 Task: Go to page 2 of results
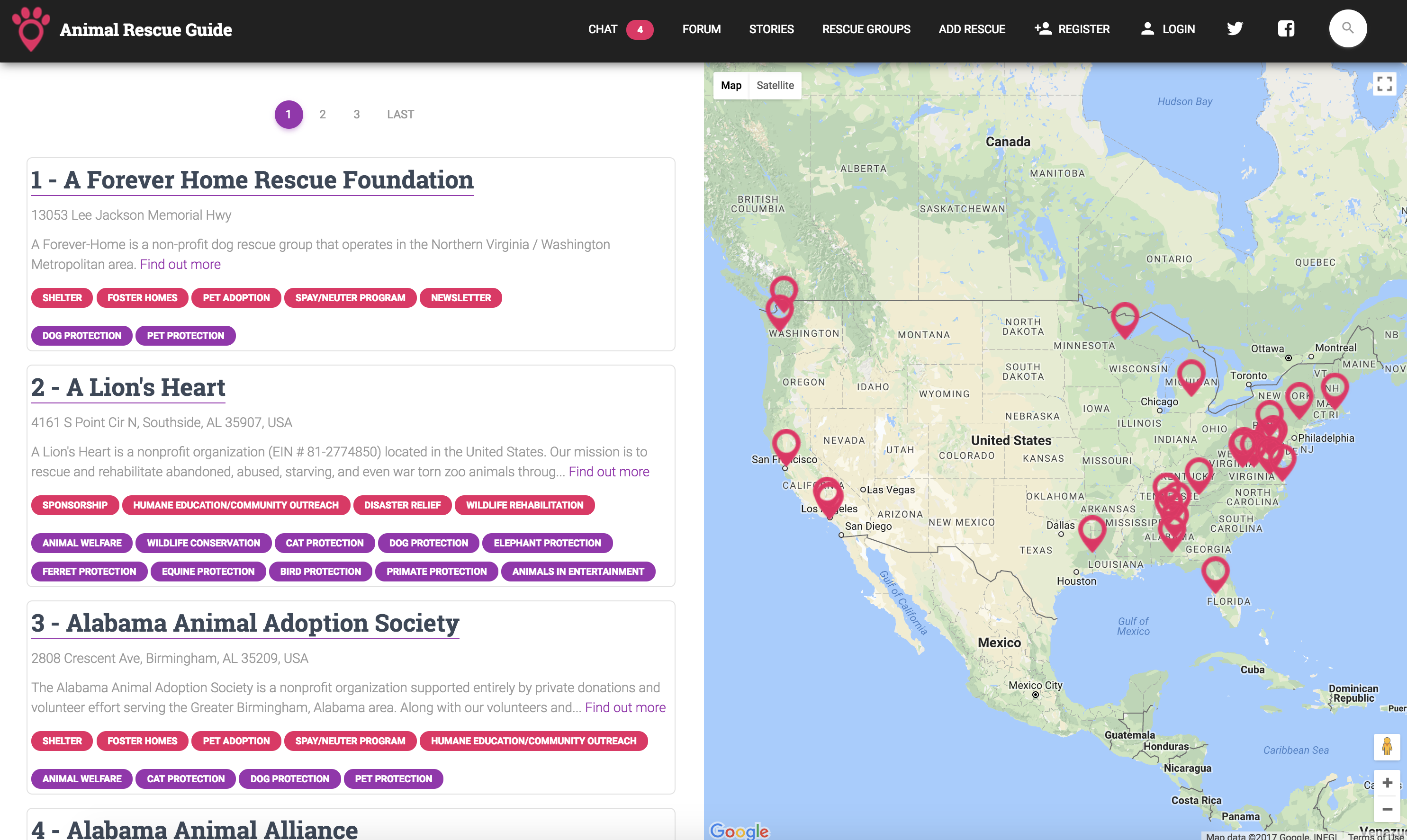pyautogui.click(x=323, y=114)
